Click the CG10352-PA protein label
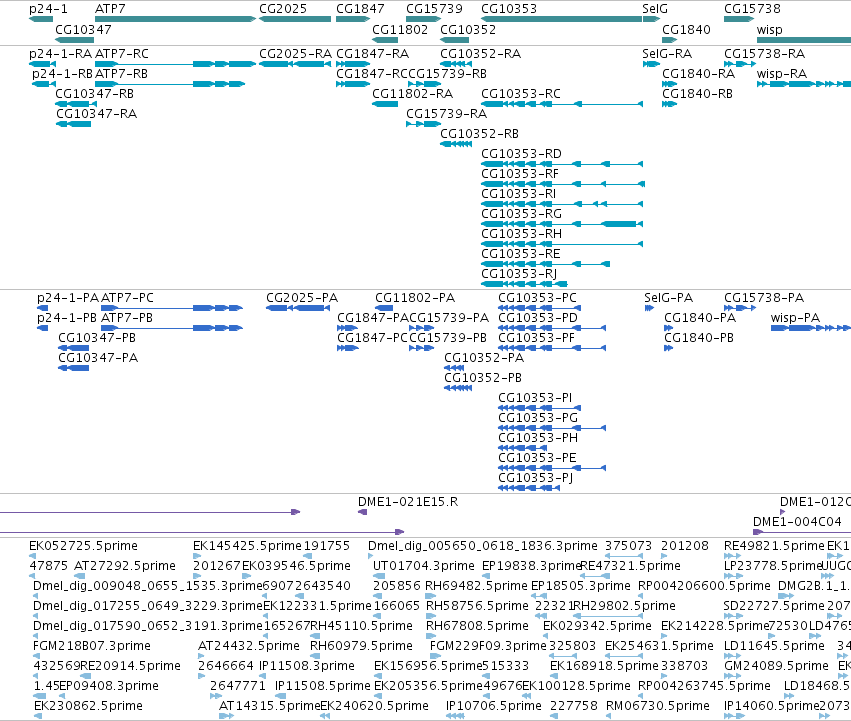Image resolution: width=851 pixels, height=721 pixels. pos(484,358)
